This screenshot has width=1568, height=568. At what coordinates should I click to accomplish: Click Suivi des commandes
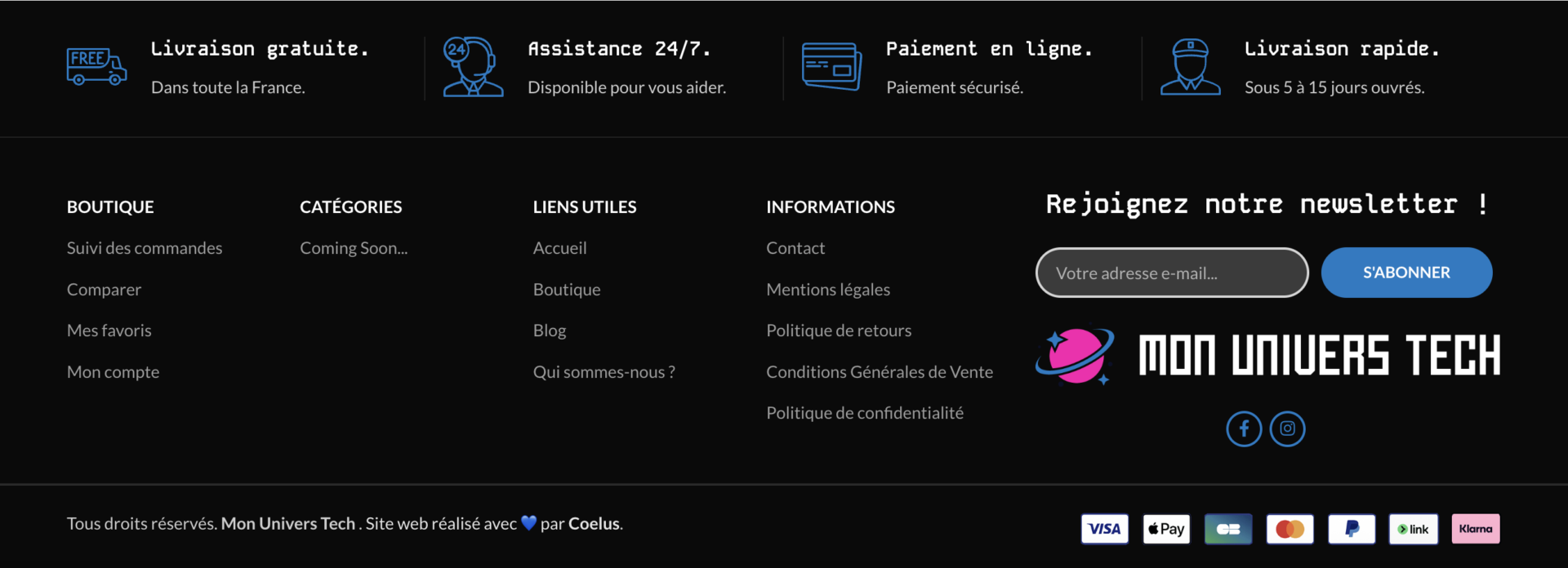[145, 247]
